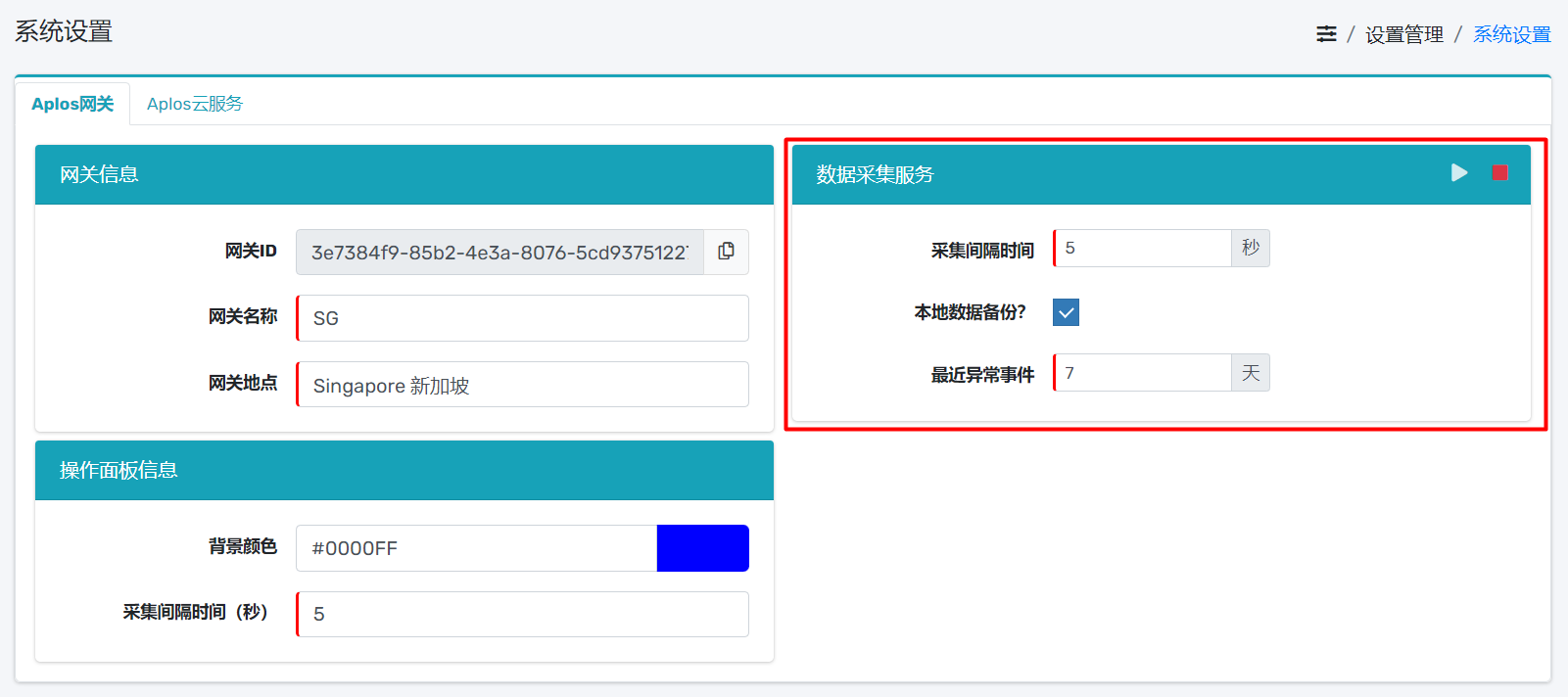Click the 数据采集服务 panel header
The height and width of the screenshot is (697, 1568).
click(x=1077, y=174)
